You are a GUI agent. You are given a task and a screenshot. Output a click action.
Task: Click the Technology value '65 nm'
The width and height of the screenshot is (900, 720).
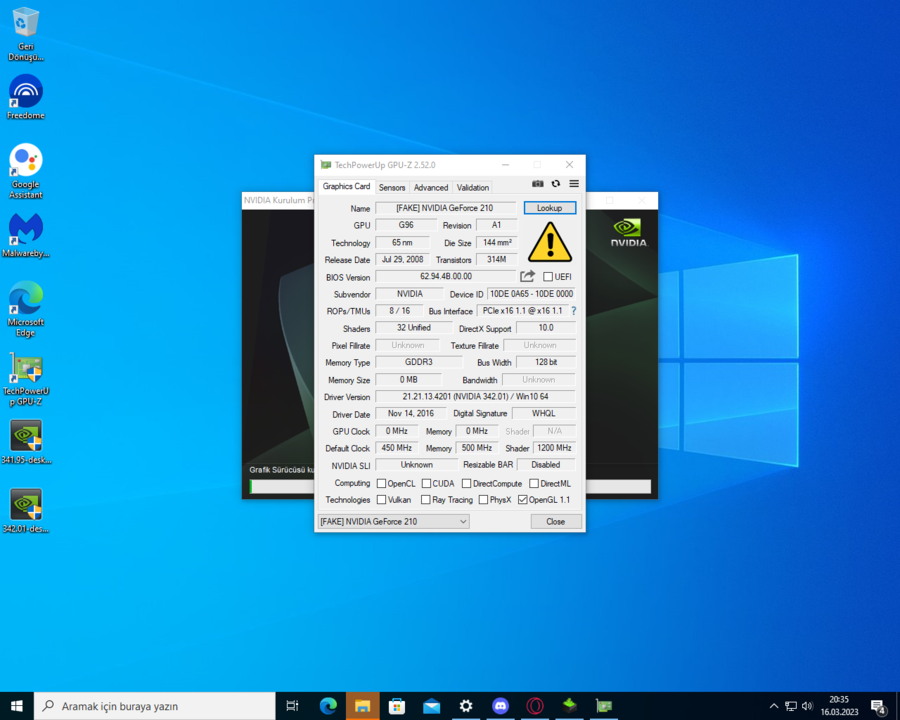coord(402,243)
